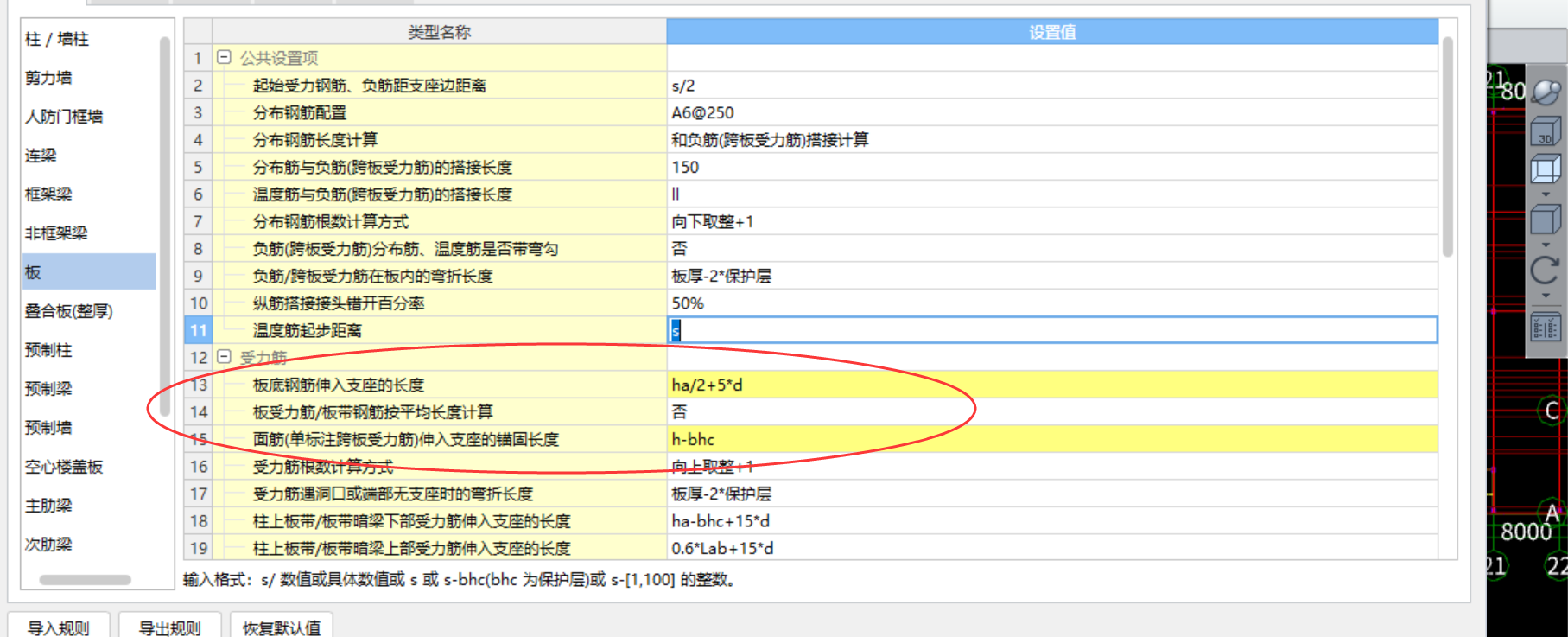
Task: Click row label 起始受力钢筋、负筋距支座边距离
Action: [369, 86]
